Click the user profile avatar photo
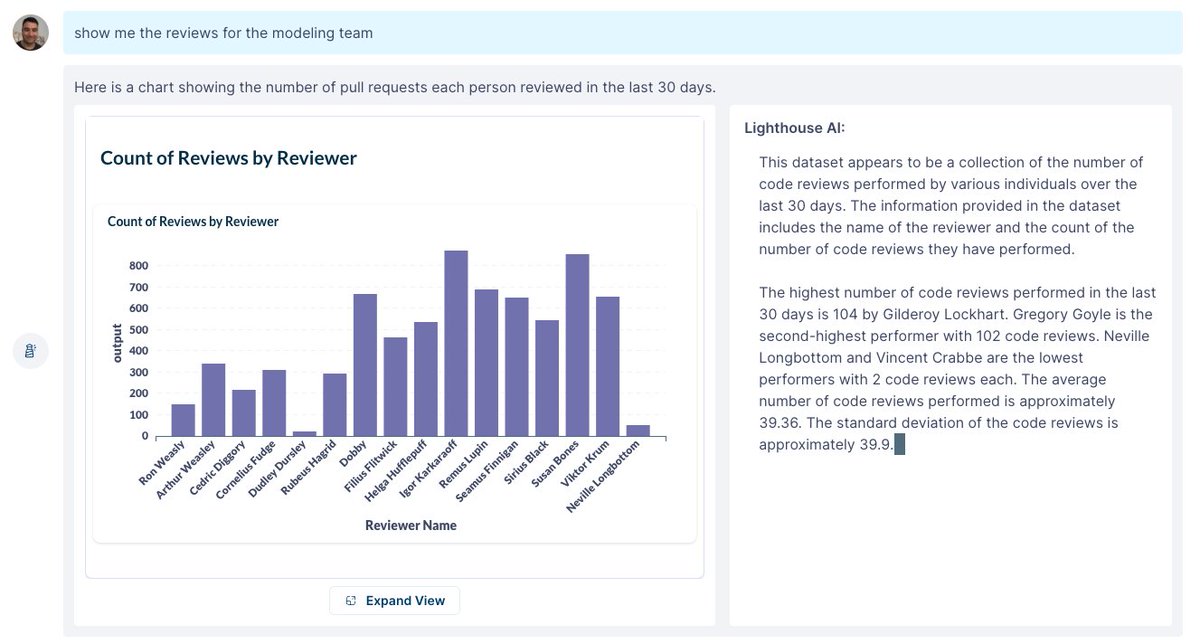 (x=30, y=33)
